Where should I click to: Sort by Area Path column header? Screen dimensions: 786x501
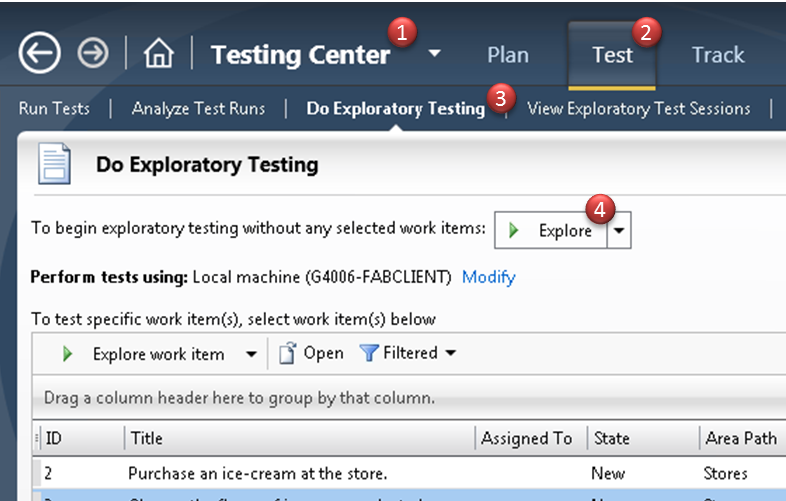(x=743, y=438)
